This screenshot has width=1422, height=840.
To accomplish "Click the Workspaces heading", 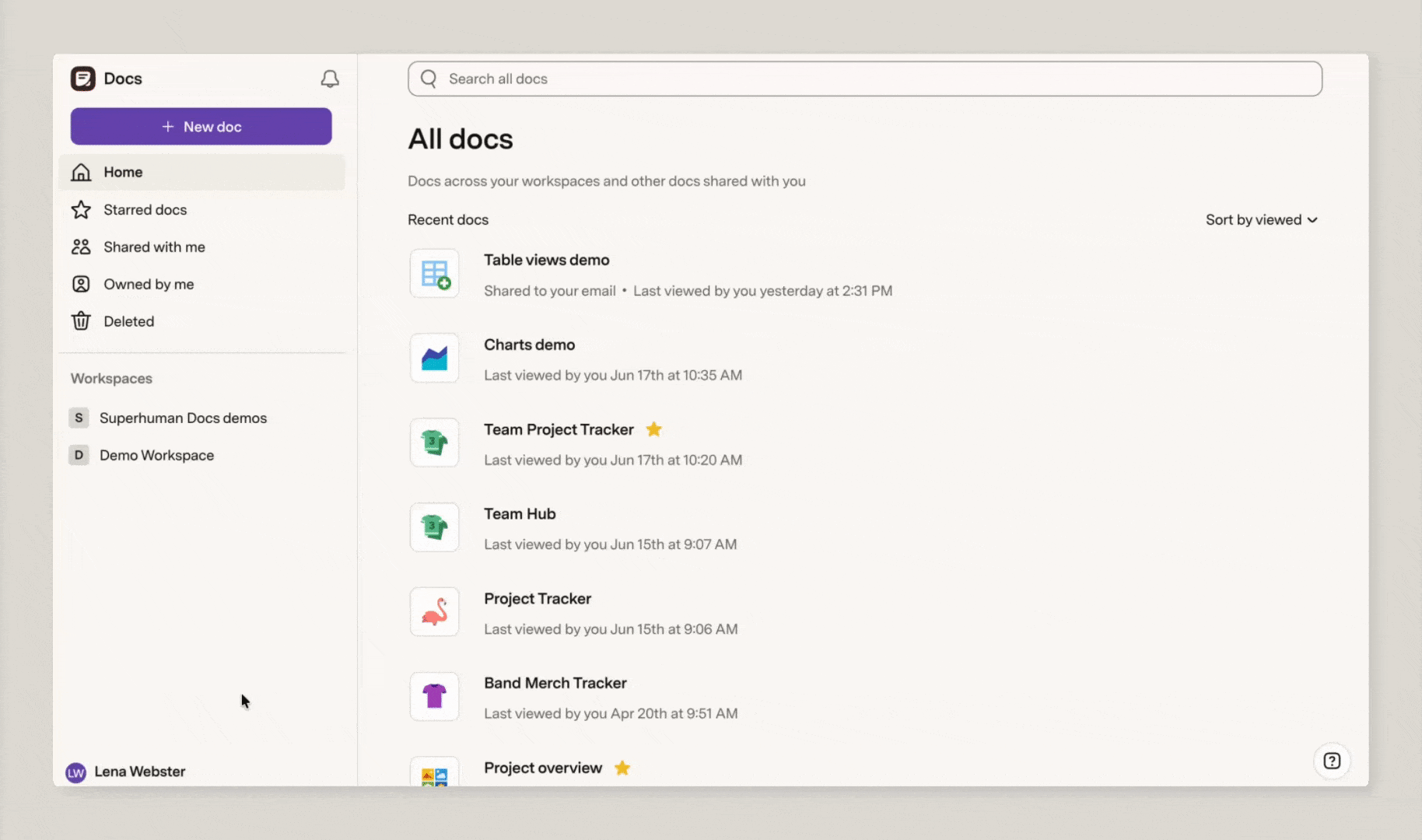I will [x=111, y=379].
